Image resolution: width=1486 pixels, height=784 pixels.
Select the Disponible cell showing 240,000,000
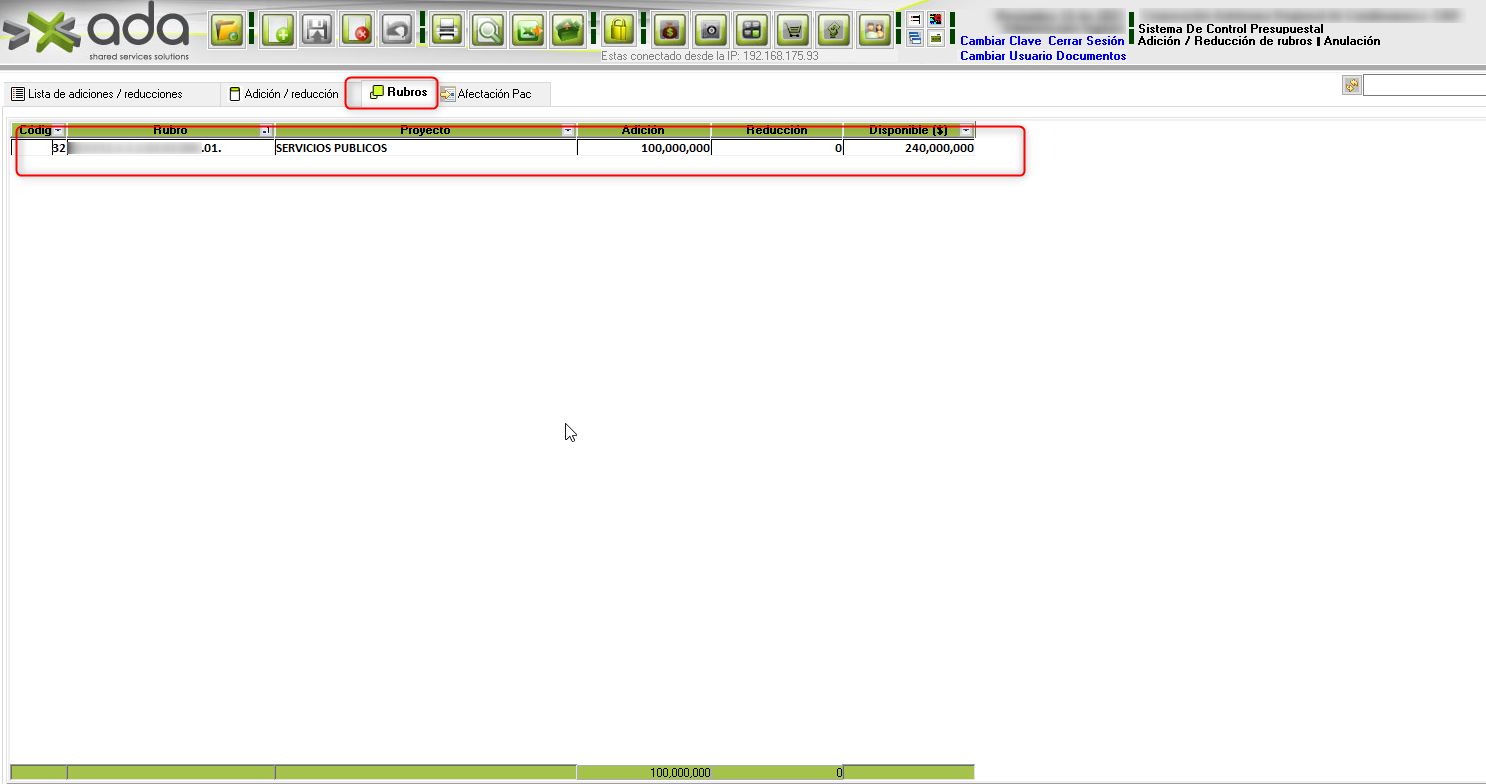(x=909, y=148)
